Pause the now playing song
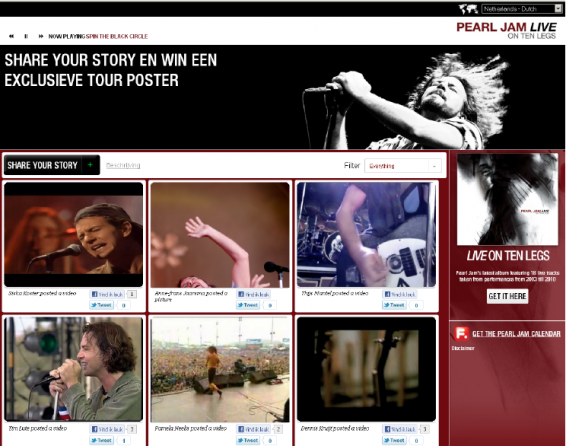 (x=26, y=36)
